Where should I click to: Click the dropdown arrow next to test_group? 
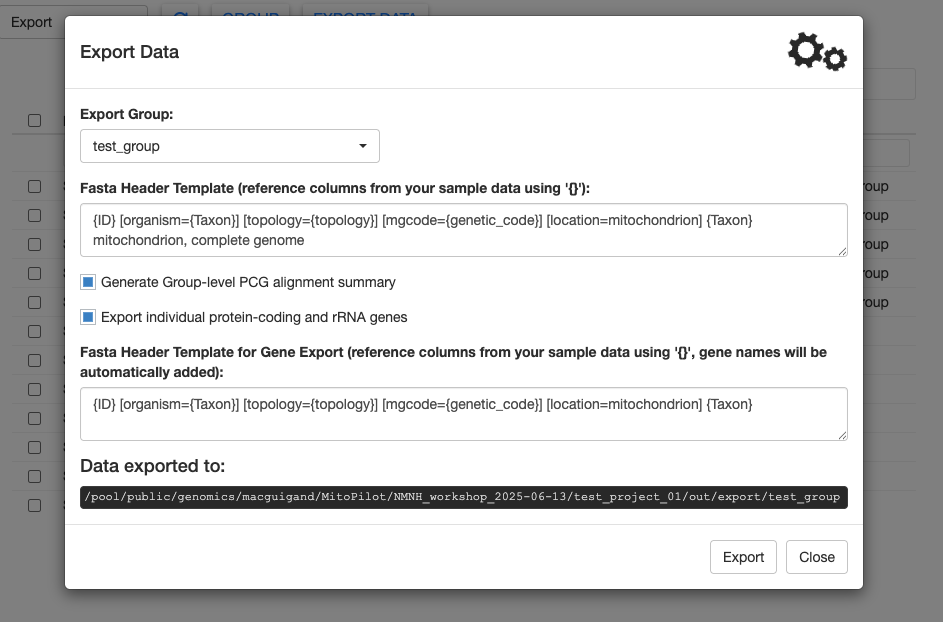coord(363,146)
